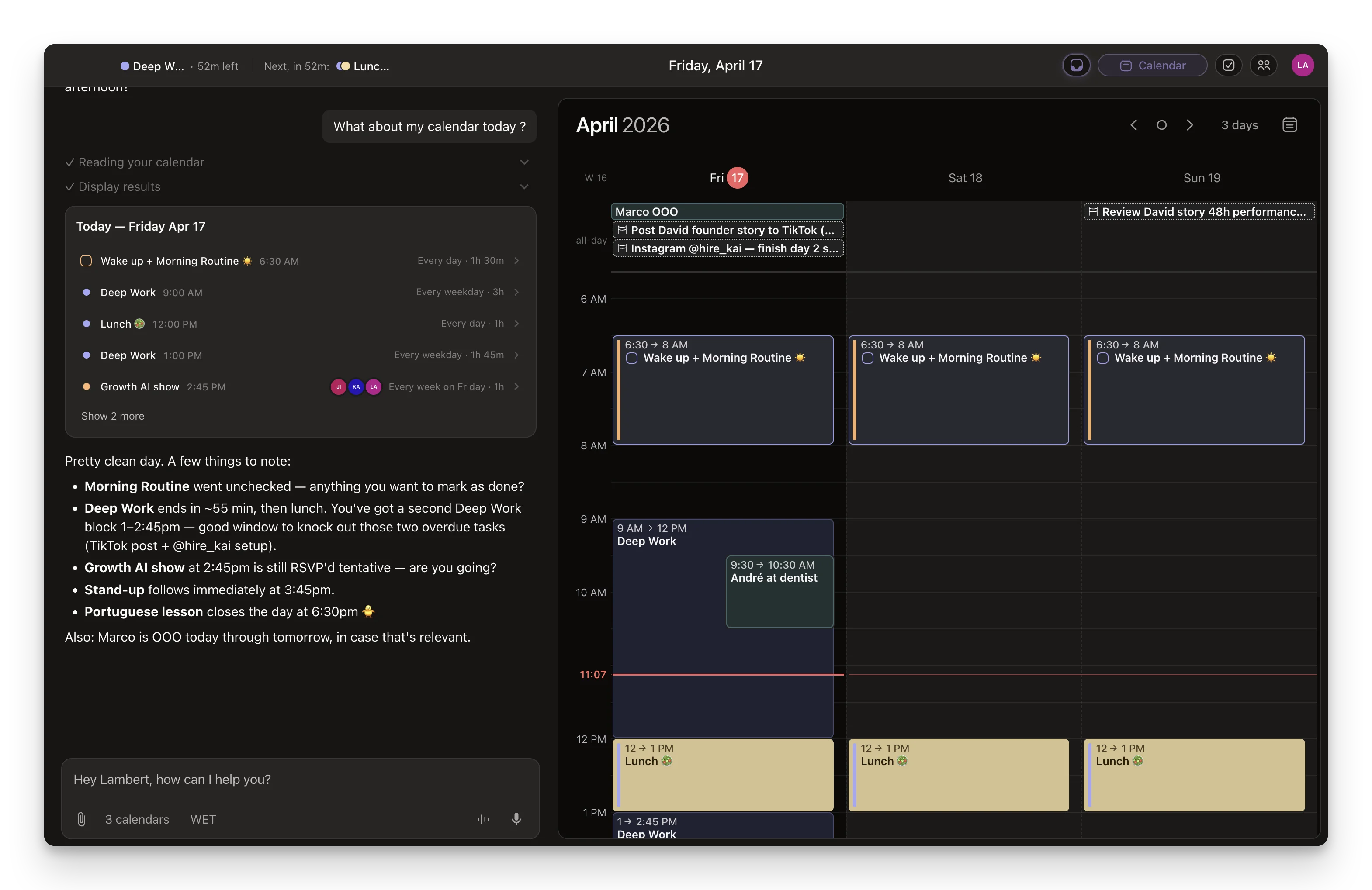Image resolution: width=1372 pixels, height=890 pixels.
Task: Check Friday Wake up + Morning Routine checkbox
Action: (x=632, y=358)
